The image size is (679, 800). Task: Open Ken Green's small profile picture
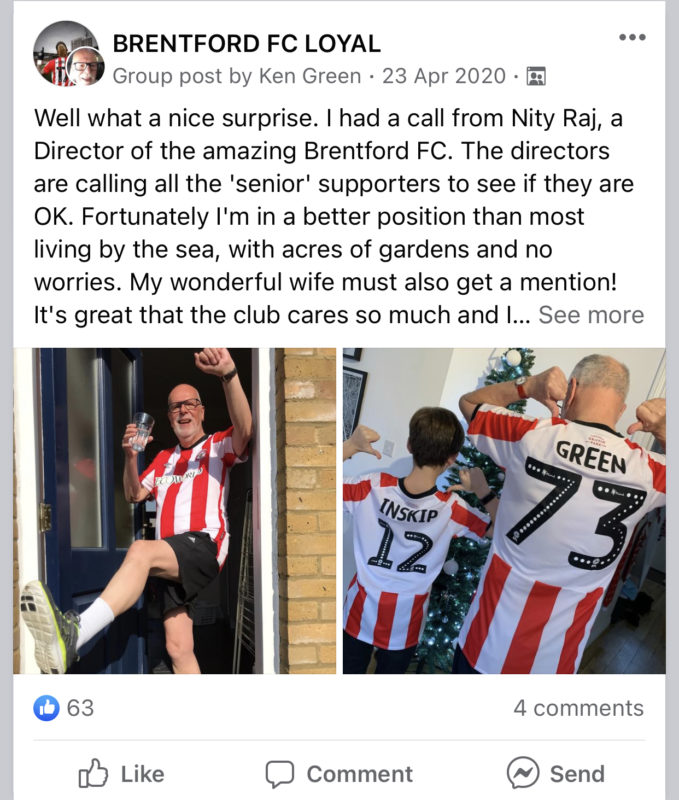coord(86,66)
